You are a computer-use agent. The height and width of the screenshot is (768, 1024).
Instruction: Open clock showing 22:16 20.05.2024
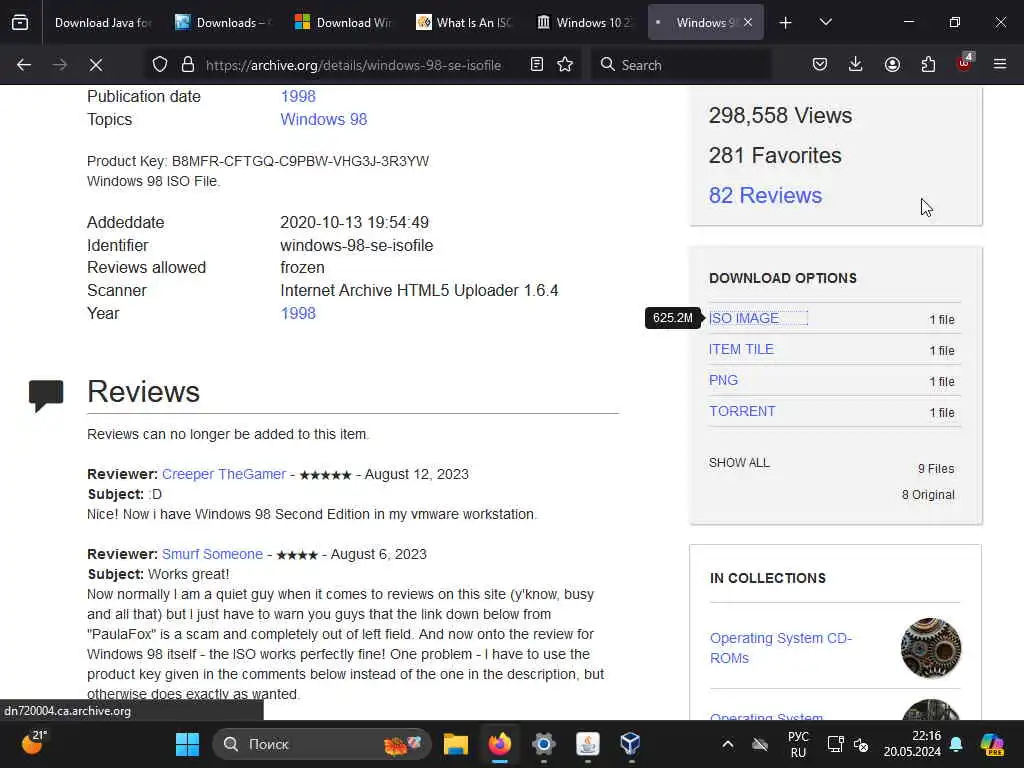point(912,744)
